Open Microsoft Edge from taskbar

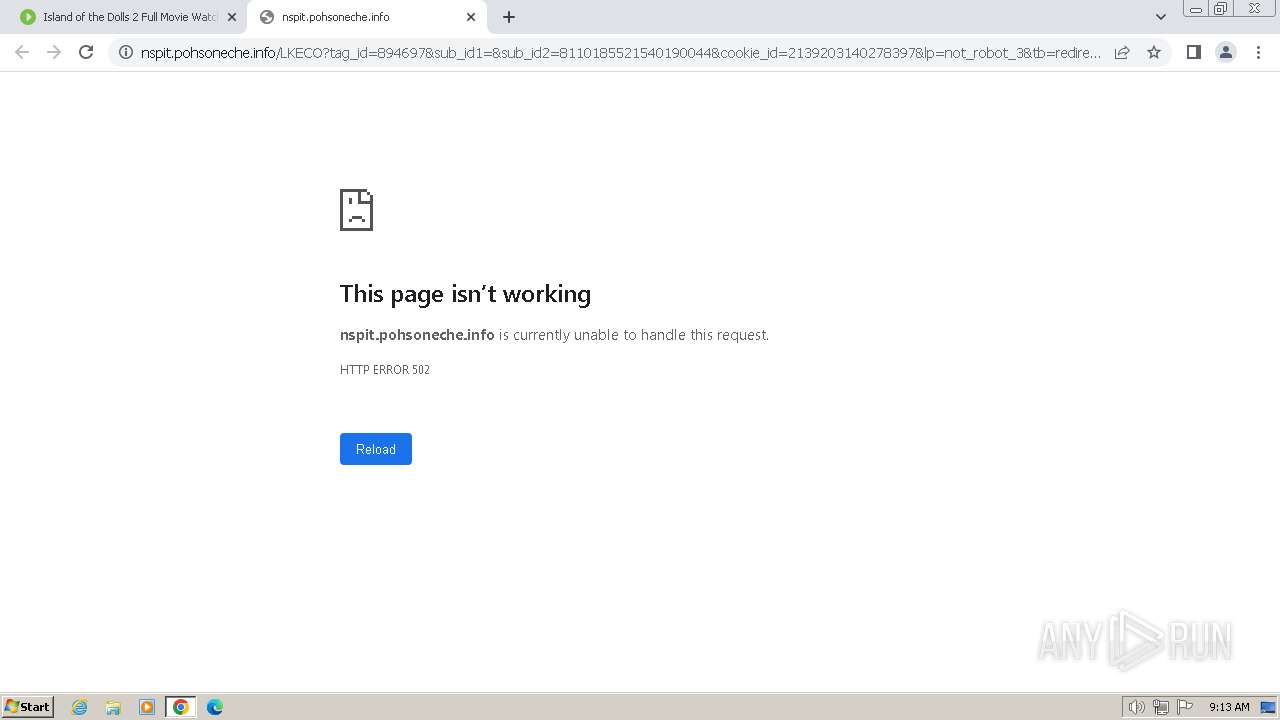[215, 707]
